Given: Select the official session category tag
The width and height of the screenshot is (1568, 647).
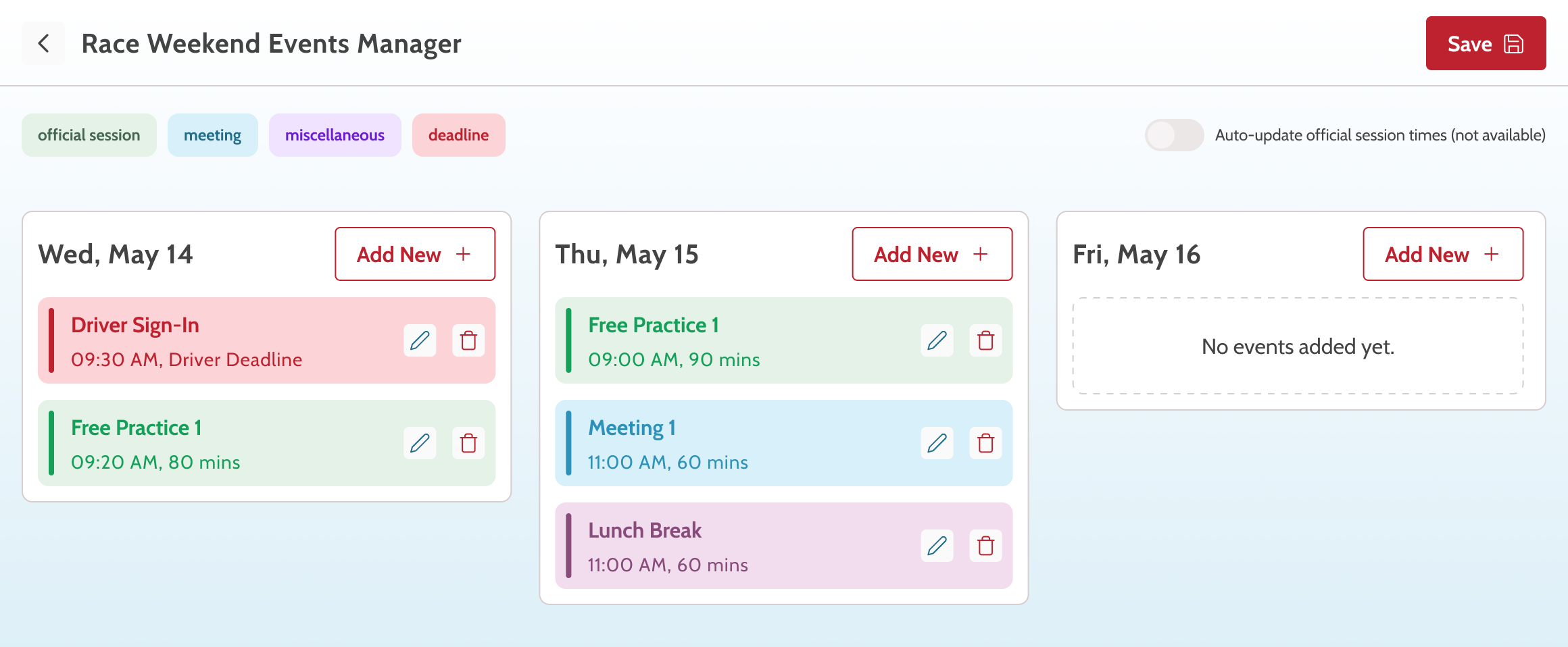Looking at the screenshot, I should point(89,135).
